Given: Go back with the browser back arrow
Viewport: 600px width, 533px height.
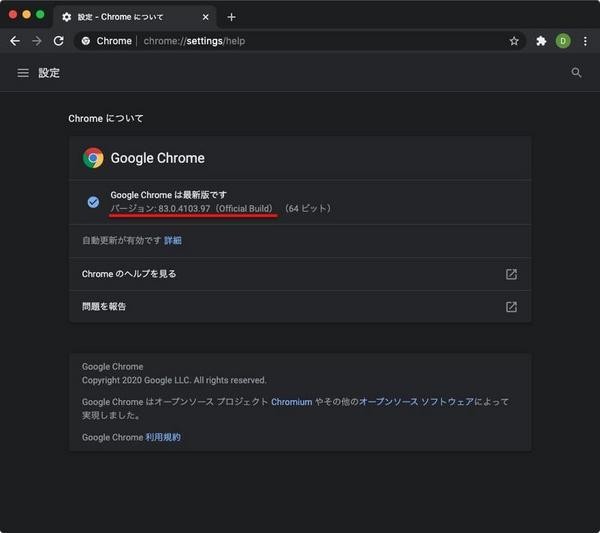Looking at the screenshot, I should (15, 41).
